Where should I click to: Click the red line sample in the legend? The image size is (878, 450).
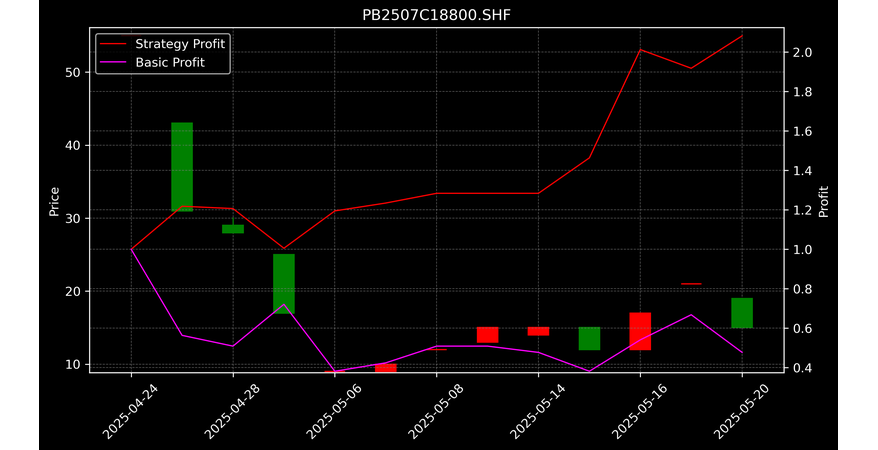(111, 44)
